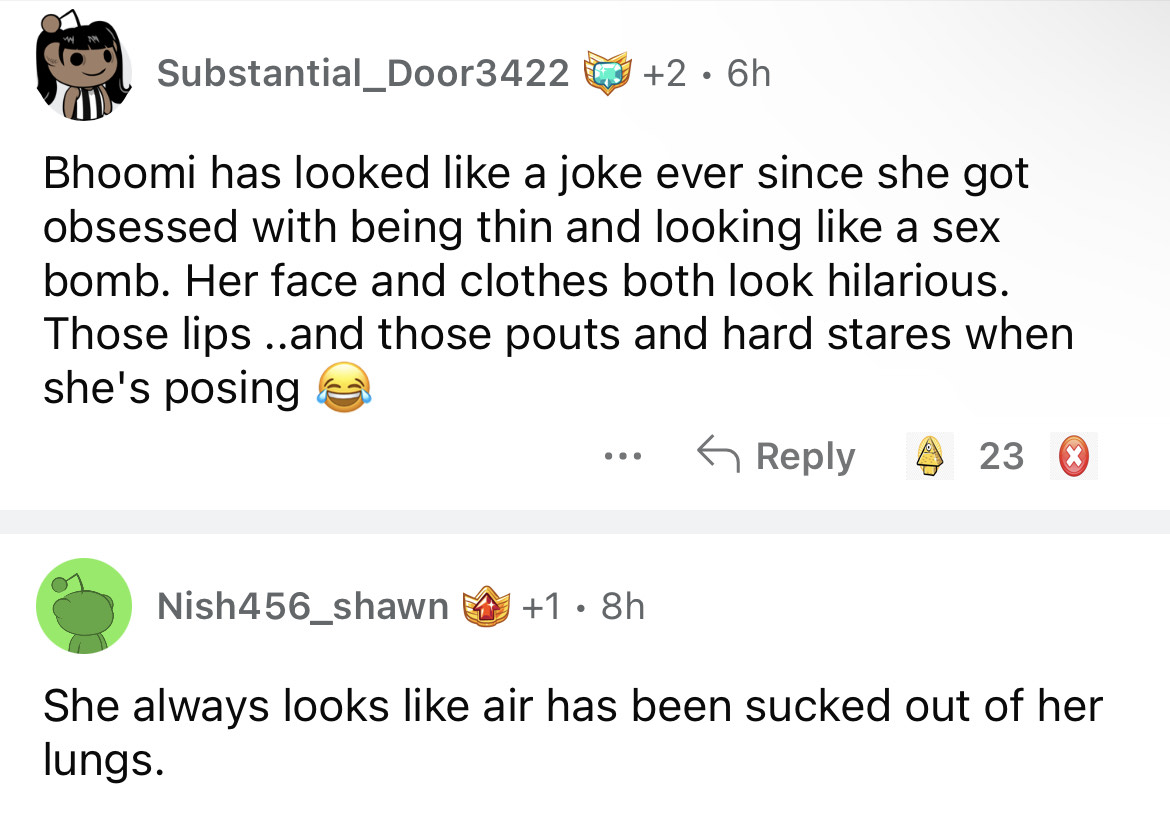Click the Nish456_shawn username link
Viewport: 1170px width, 815px height.
click(303, 606)
